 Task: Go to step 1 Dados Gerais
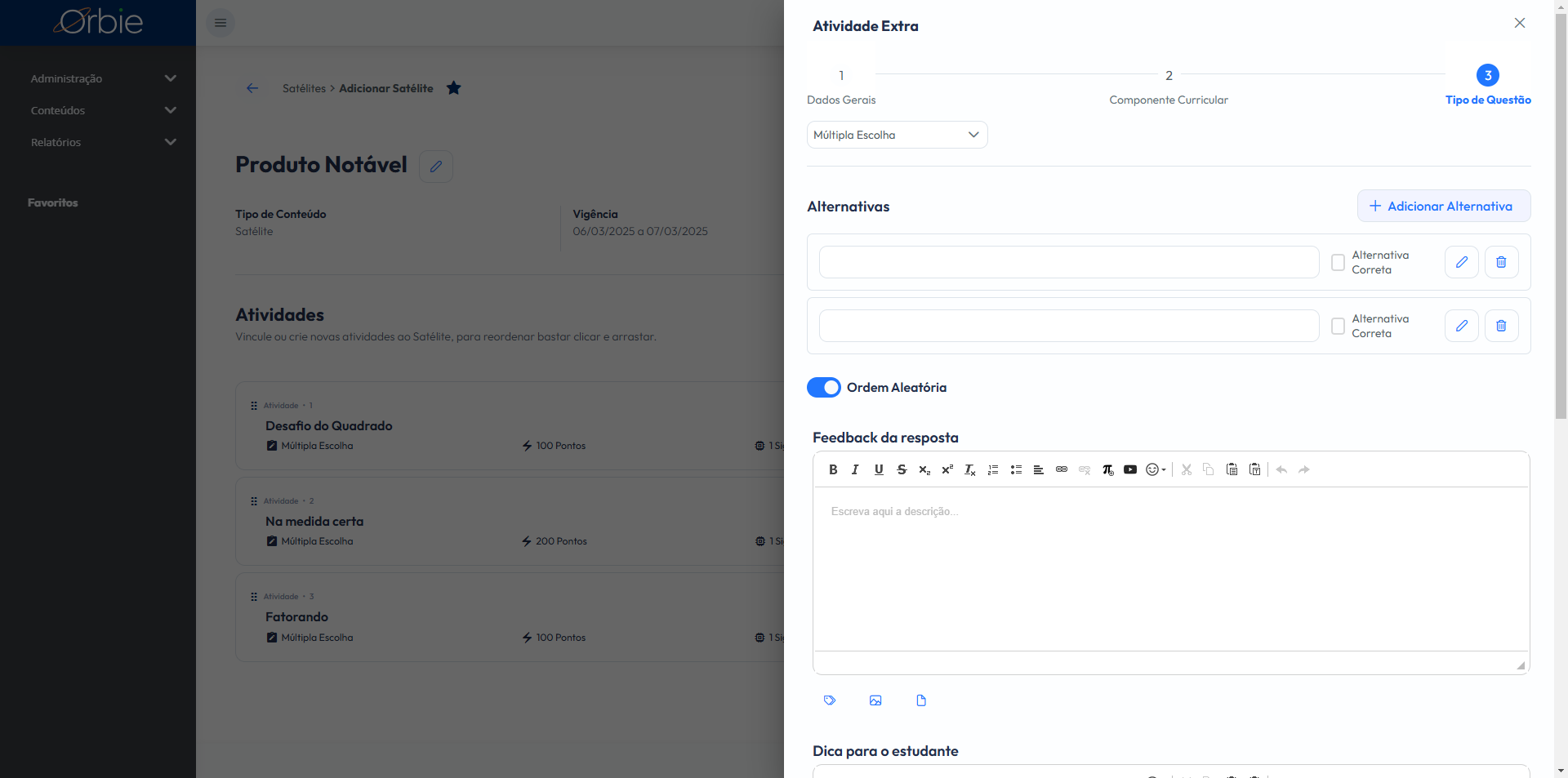pyautogui.click(x=841, y=87)
